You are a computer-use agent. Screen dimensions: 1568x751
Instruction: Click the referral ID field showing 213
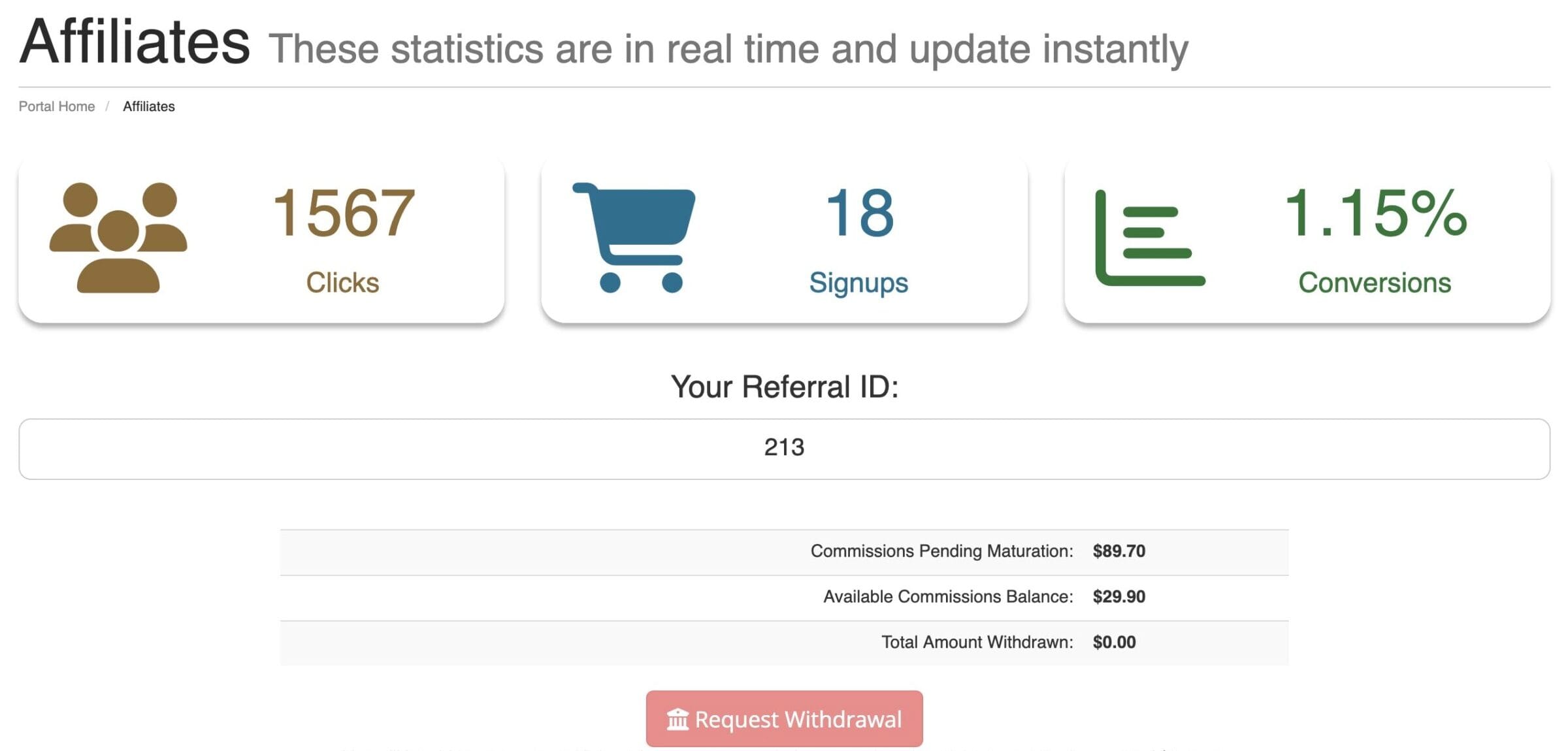(784, 448)
